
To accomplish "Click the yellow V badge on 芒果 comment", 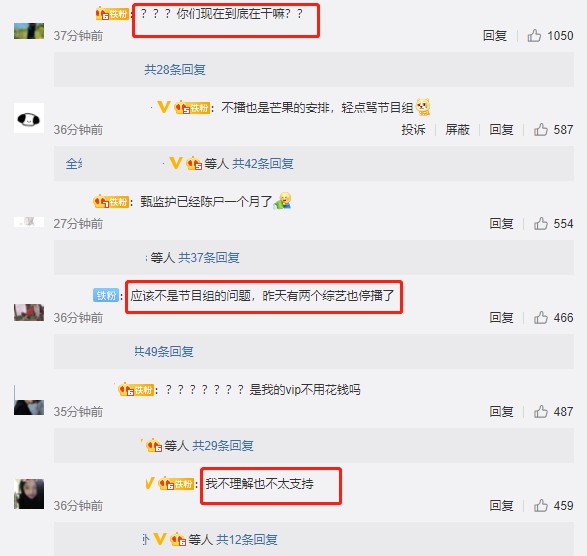I will coord(164,107).
